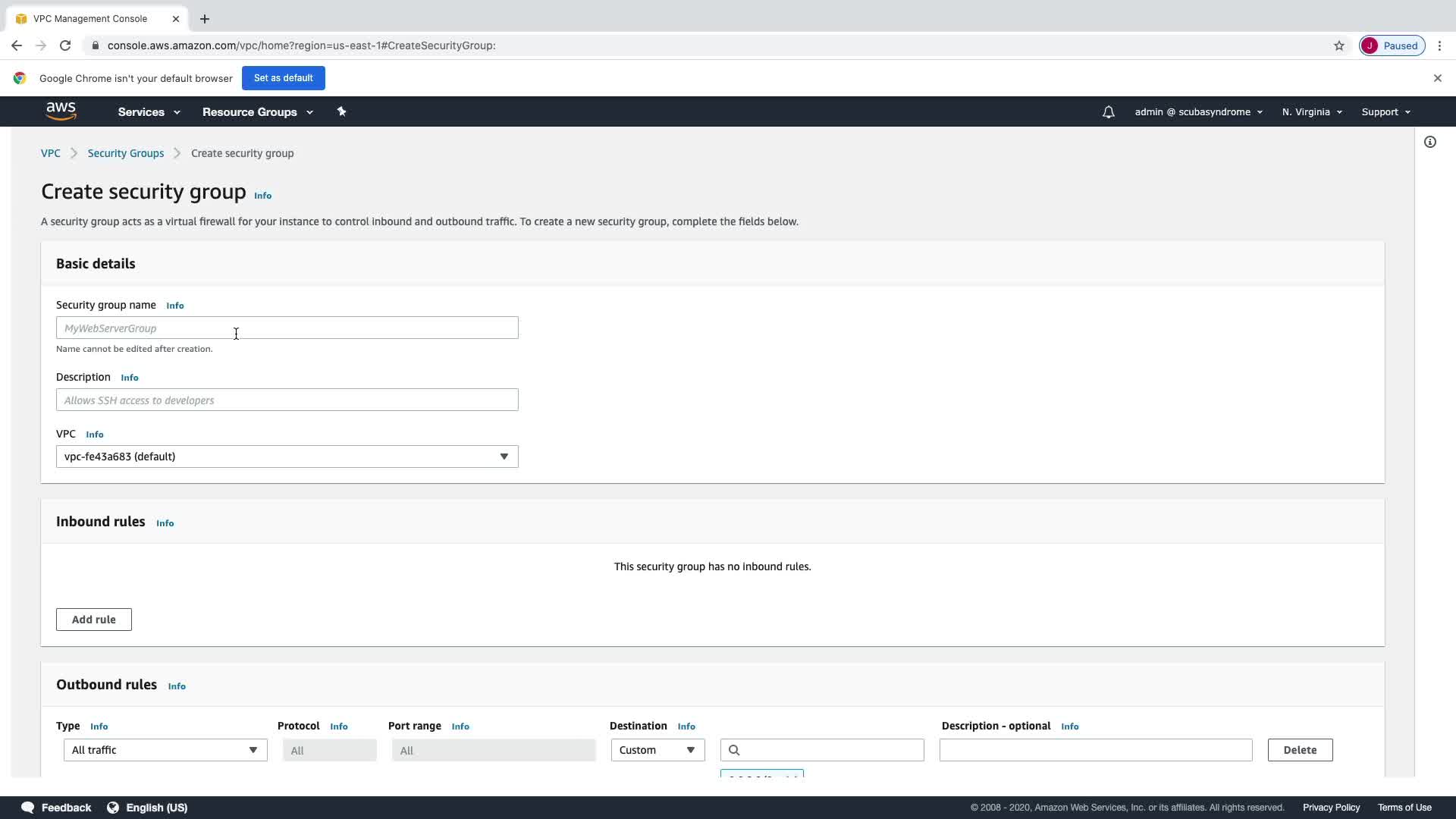Open the Services menu
Viewport: 1456px width, 819px height.
click(x=149, y=112)
